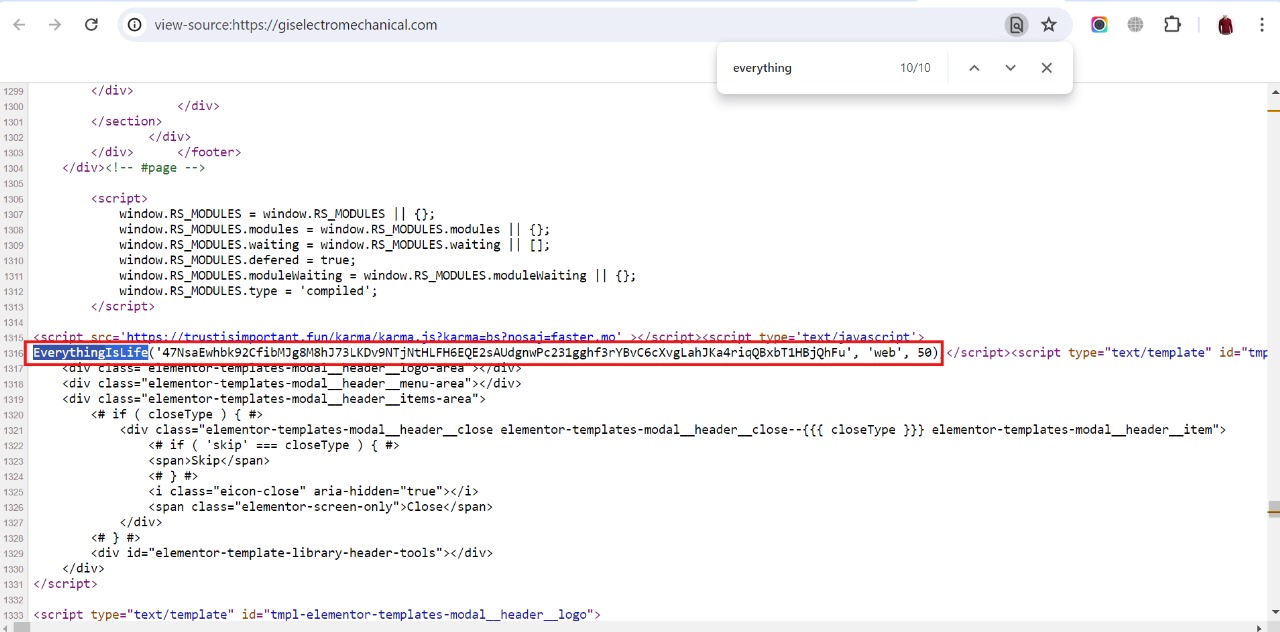The width and height of the screenshot is (1280, 632).
Task: Toggle the find-in-page icon in address bar
Action: [x=1016, y=25]
